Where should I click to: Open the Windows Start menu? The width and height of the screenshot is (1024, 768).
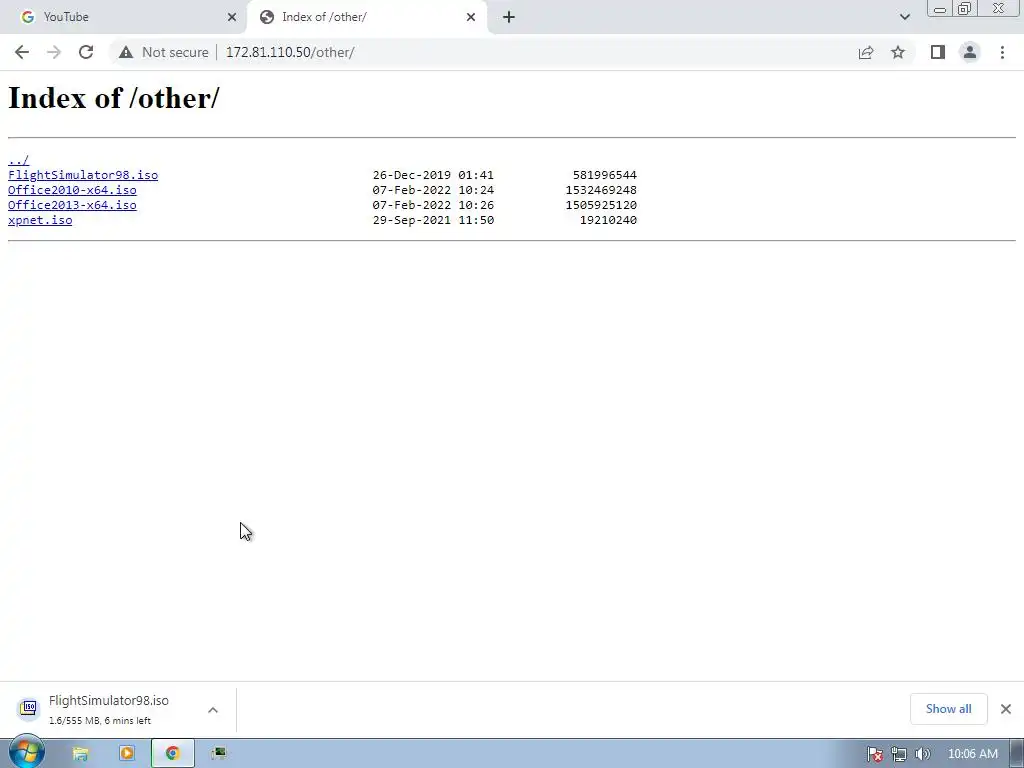pos(26,753)
